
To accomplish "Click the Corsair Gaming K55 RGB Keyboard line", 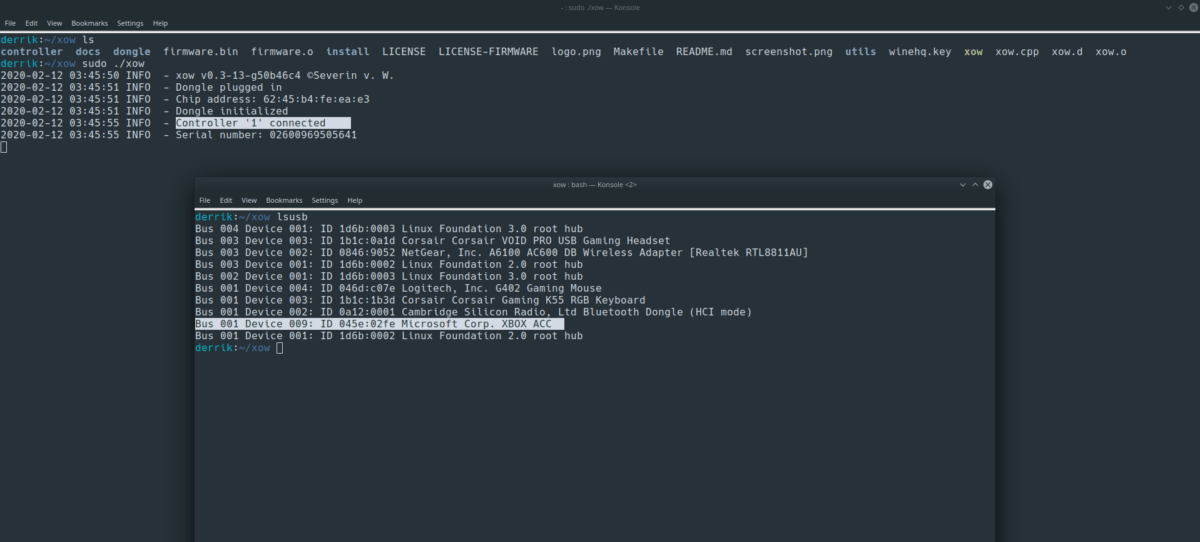I will (420, 301).
